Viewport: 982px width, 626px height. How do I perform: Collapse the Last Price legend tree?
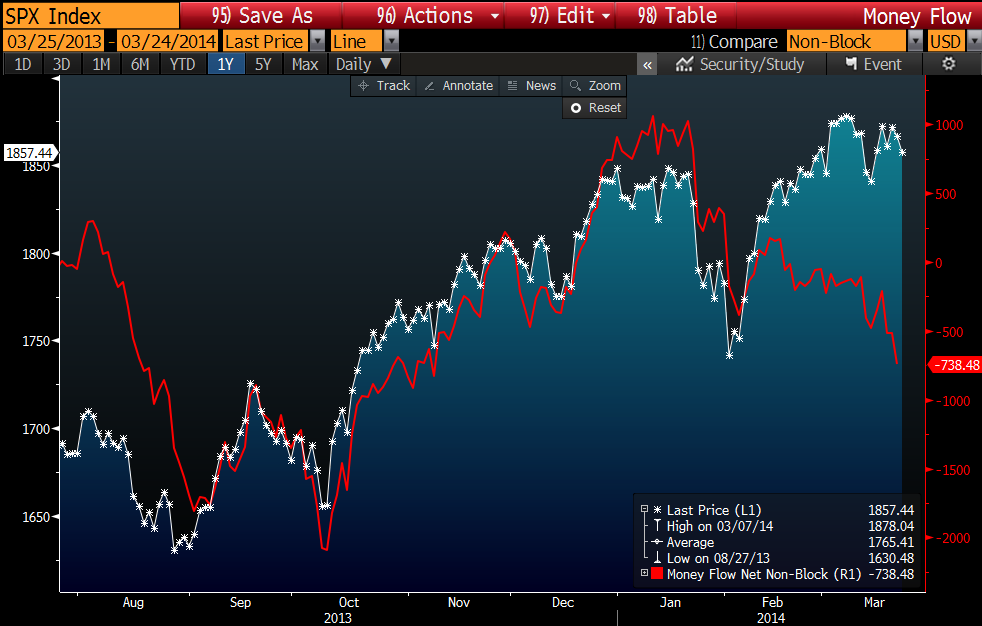[x=644, y=510]
